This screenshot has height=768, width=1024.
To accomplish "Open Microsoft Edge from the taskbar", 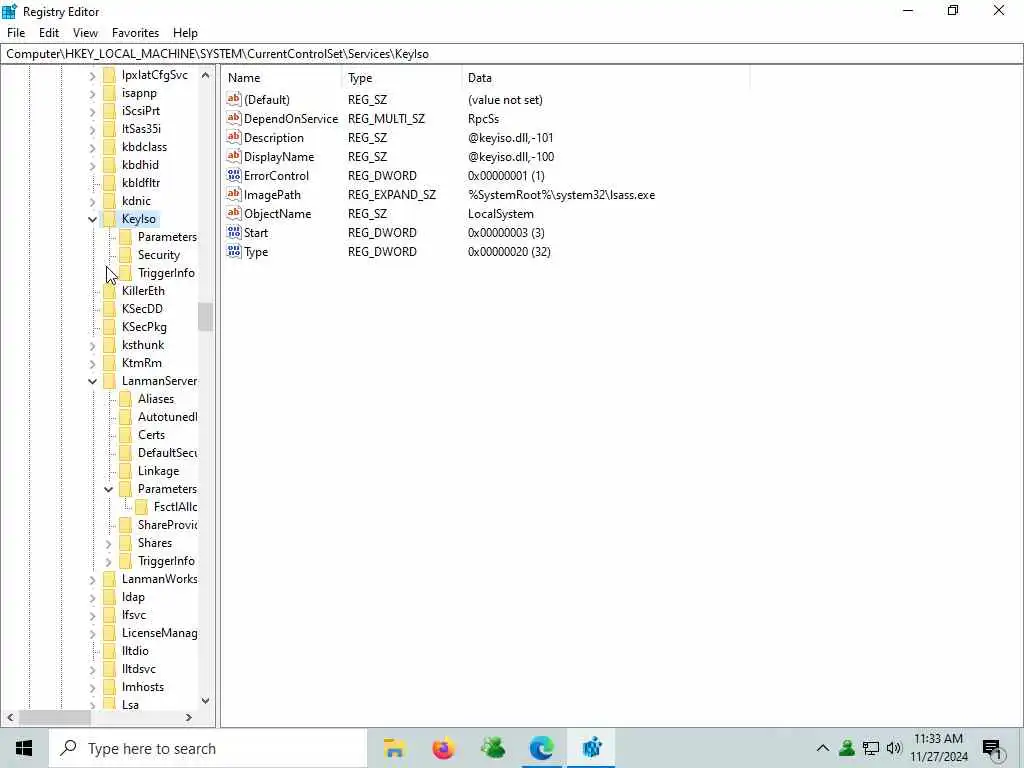I will click(x=541, y=748).
